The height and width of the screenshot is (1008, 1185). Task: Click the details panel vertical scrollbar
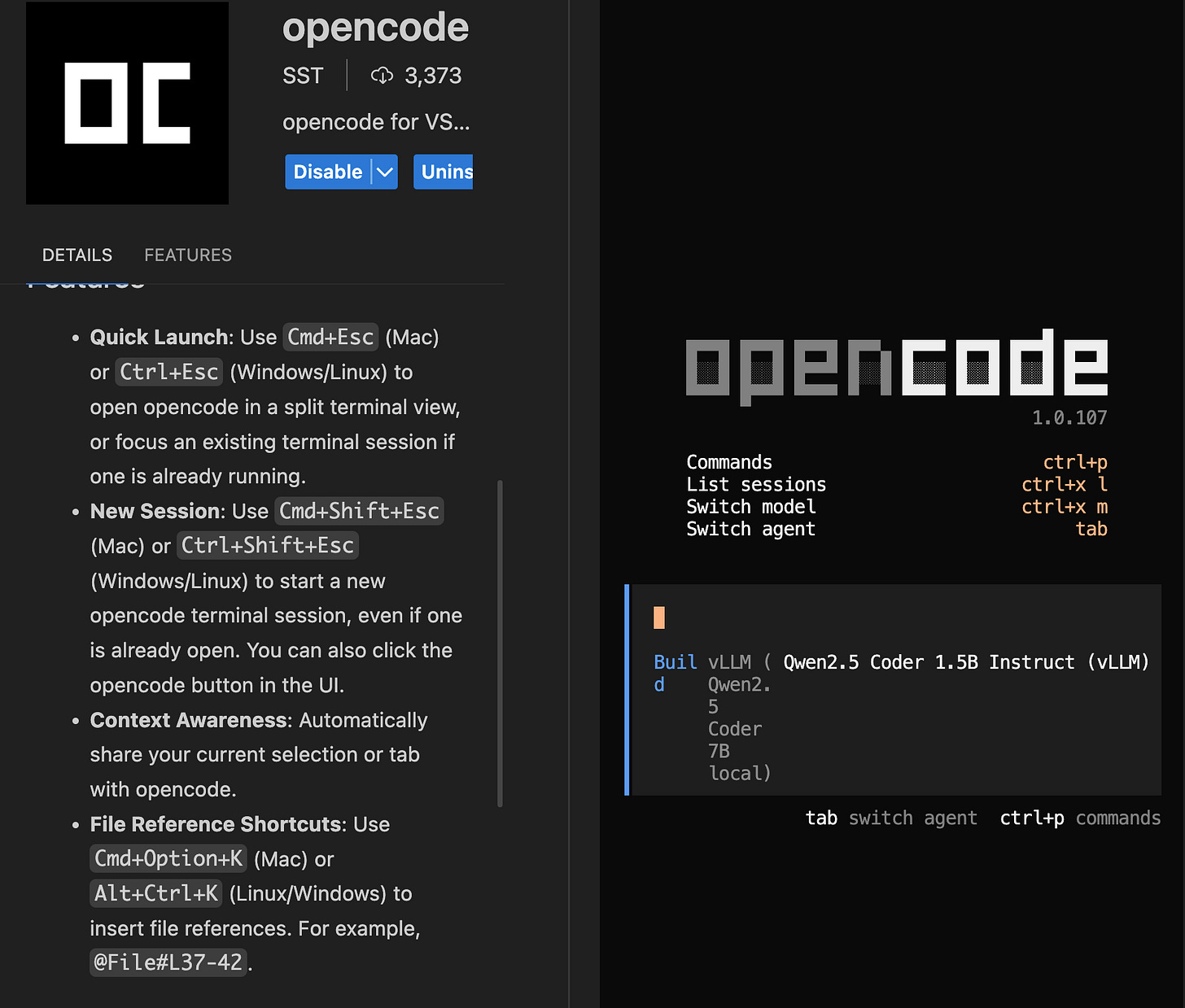tap(500, 643)
